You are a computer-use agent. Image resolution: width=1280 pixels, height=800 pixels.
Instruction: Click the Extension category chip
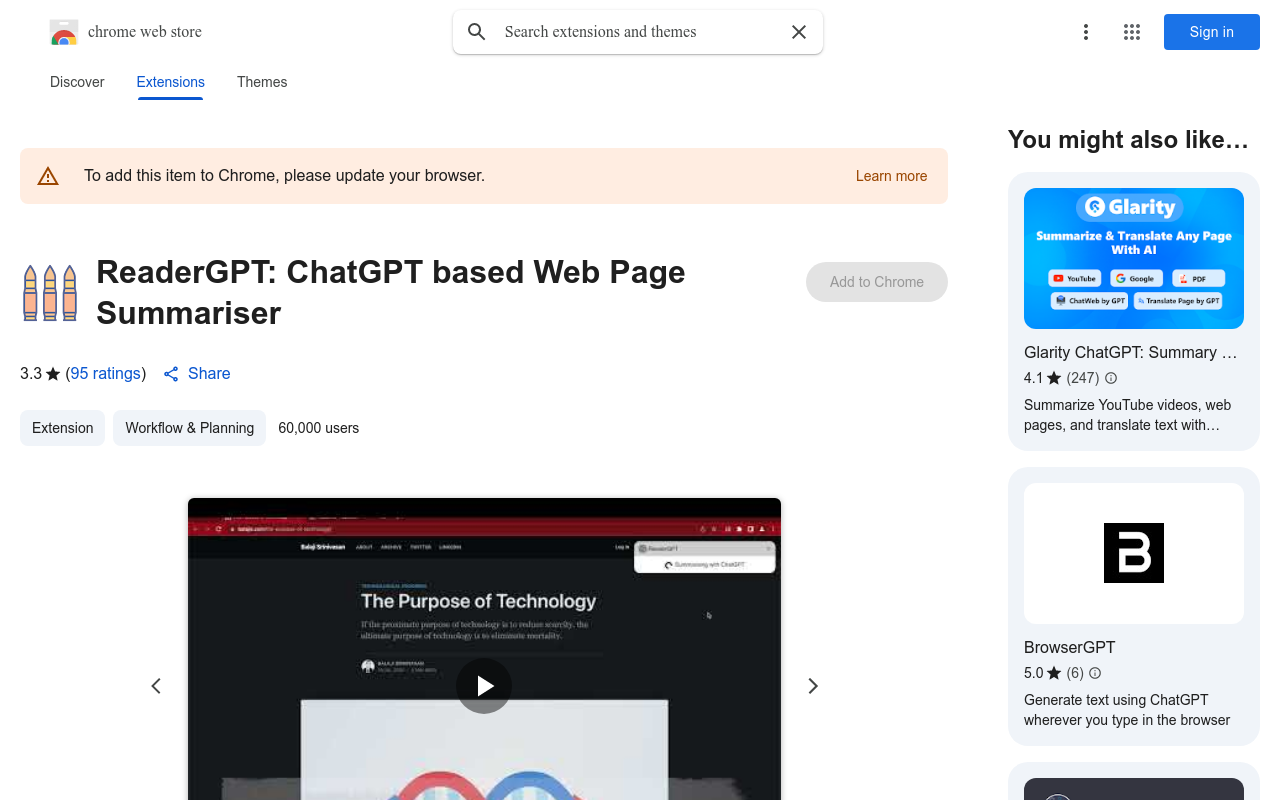coord(62,428)
